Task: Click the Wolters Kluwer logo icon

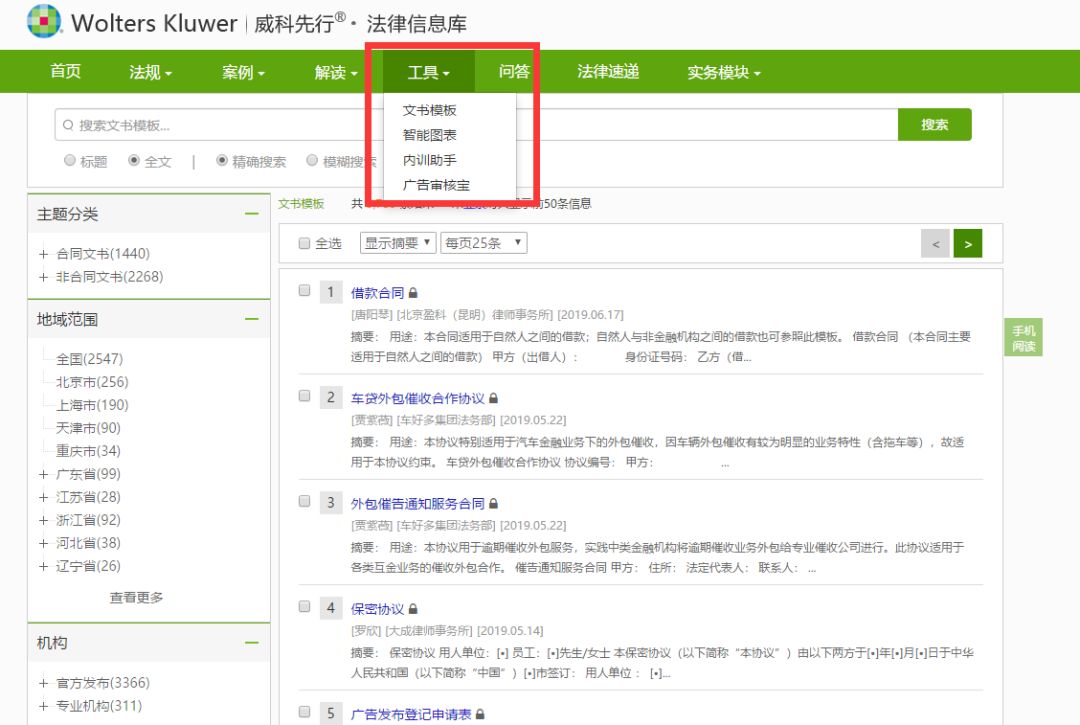Action: click(43, 22)
